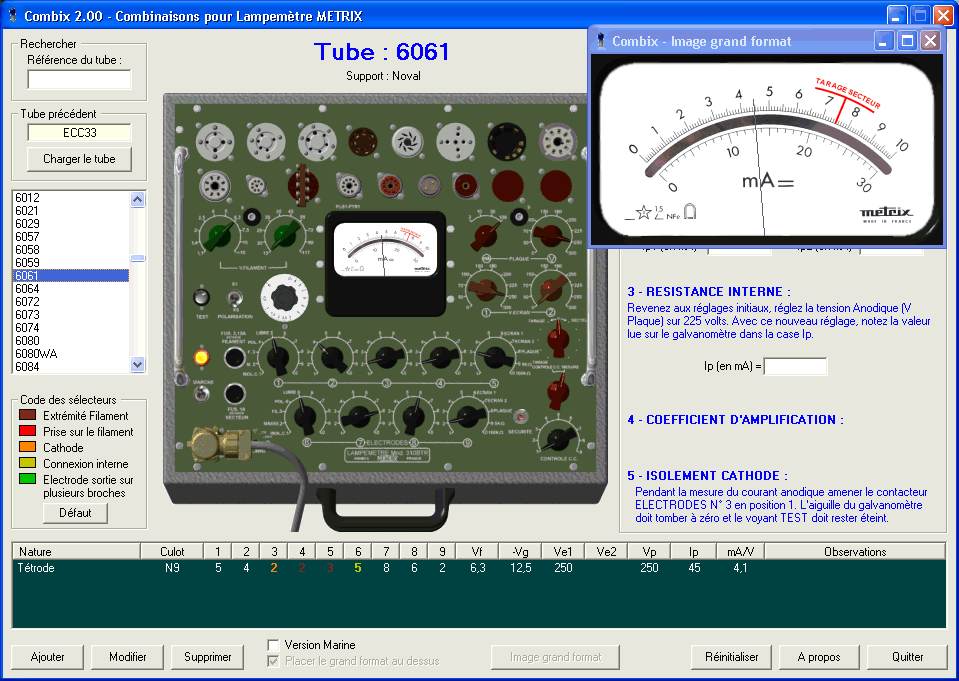Screen dimensions: 959x681
Task: Close the Combix Image grand format window
Action: [x=930, y=41]
